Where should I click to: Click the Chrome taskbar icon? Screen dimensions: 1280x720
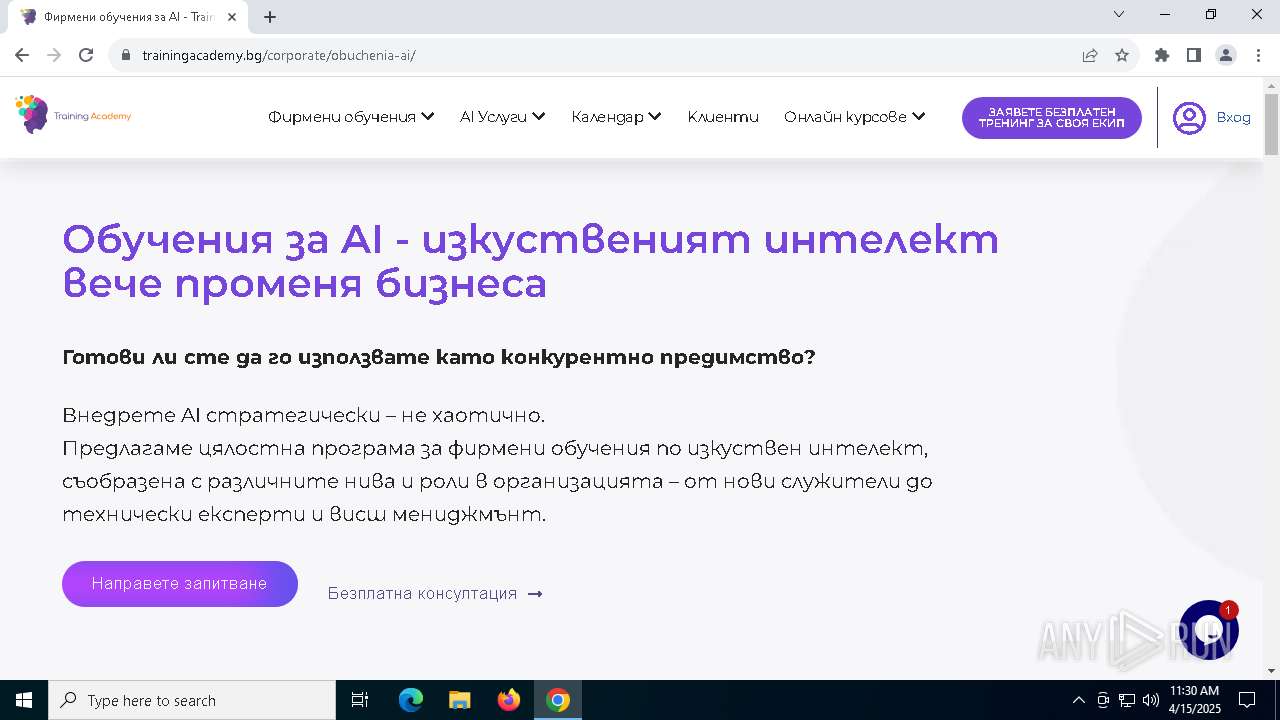pyautogui.click(x=558, y=700)
